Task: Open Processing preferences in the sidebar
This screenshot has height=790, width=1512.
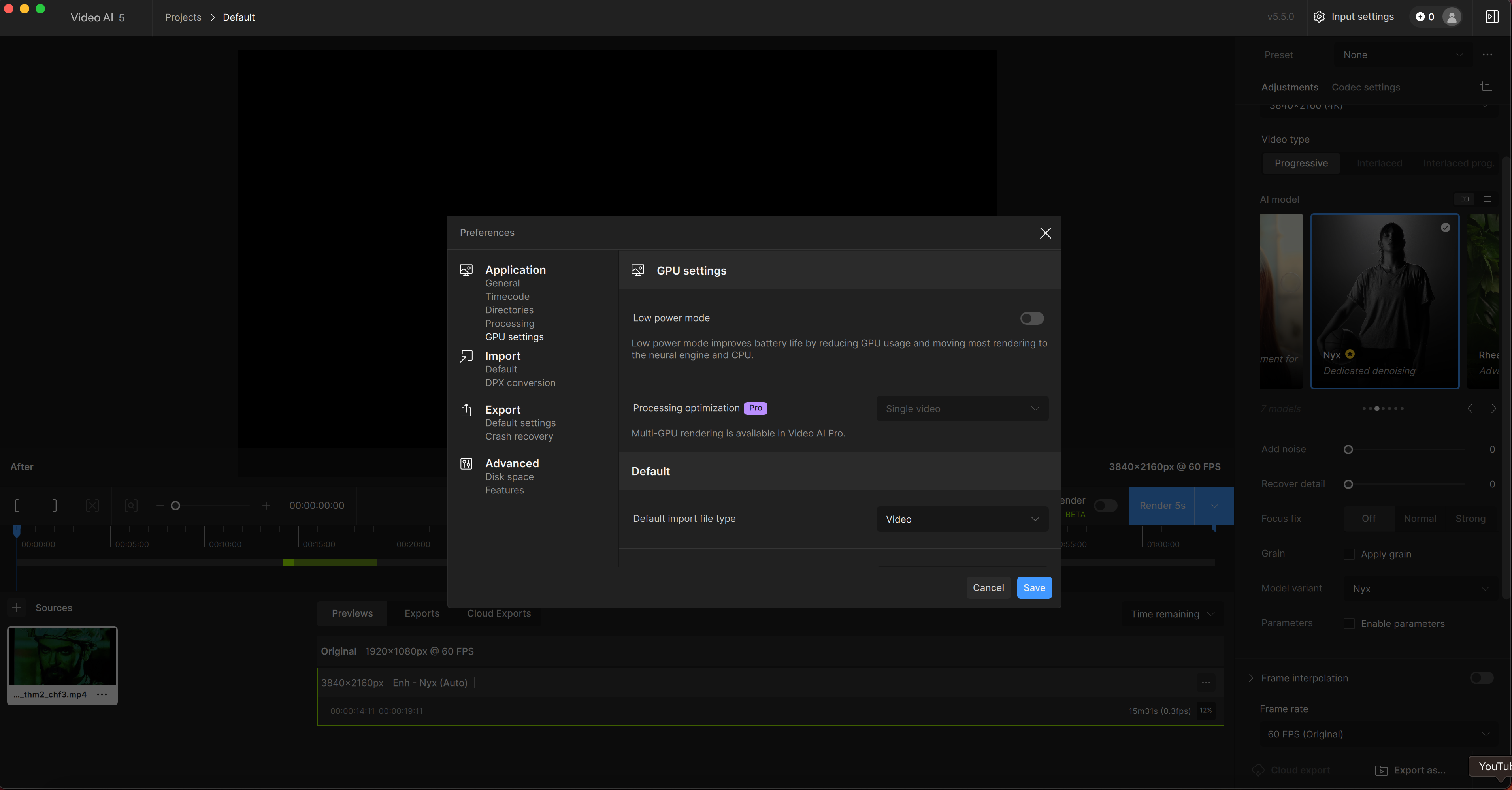Action: pos(509,324)
